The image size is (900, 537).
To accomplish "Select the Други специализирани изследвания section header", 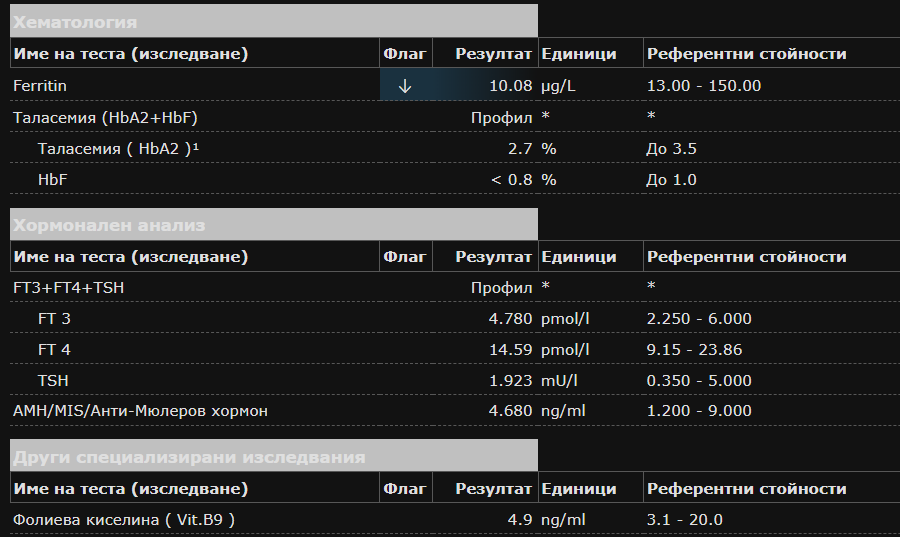I will (189, 457).
